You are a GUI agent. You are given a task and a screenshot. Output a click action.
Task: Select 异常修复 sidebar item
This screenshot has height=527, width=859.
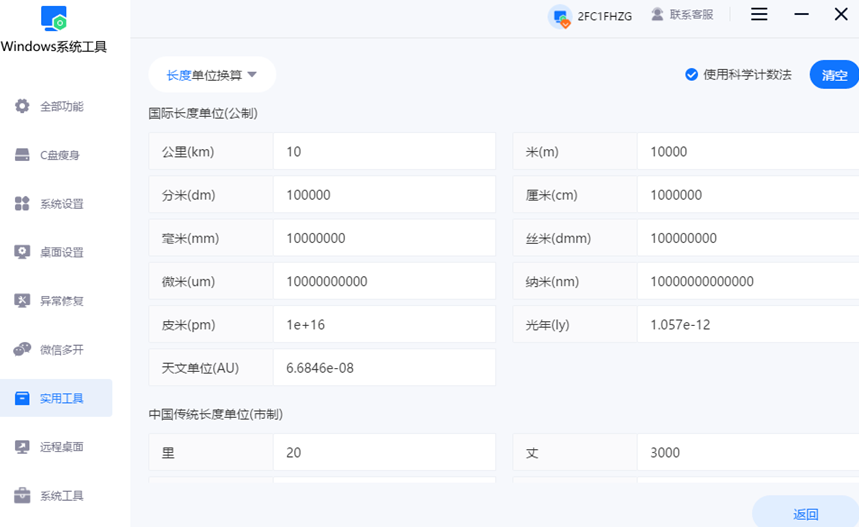pyautogui.click(x=56, y=301)
